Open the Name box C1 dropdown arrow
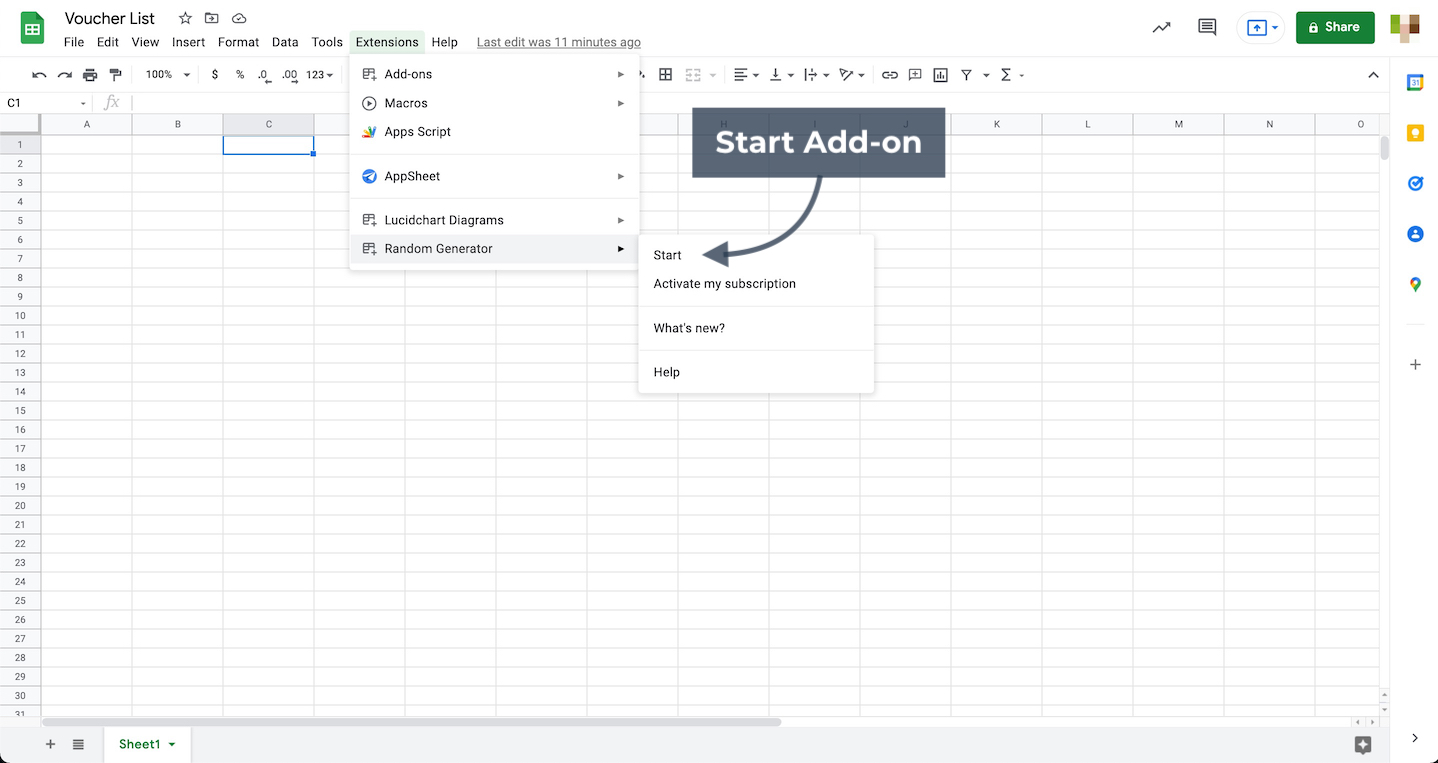The height and width of the screenshot is (763, 1438). click(x=83, y=103)
